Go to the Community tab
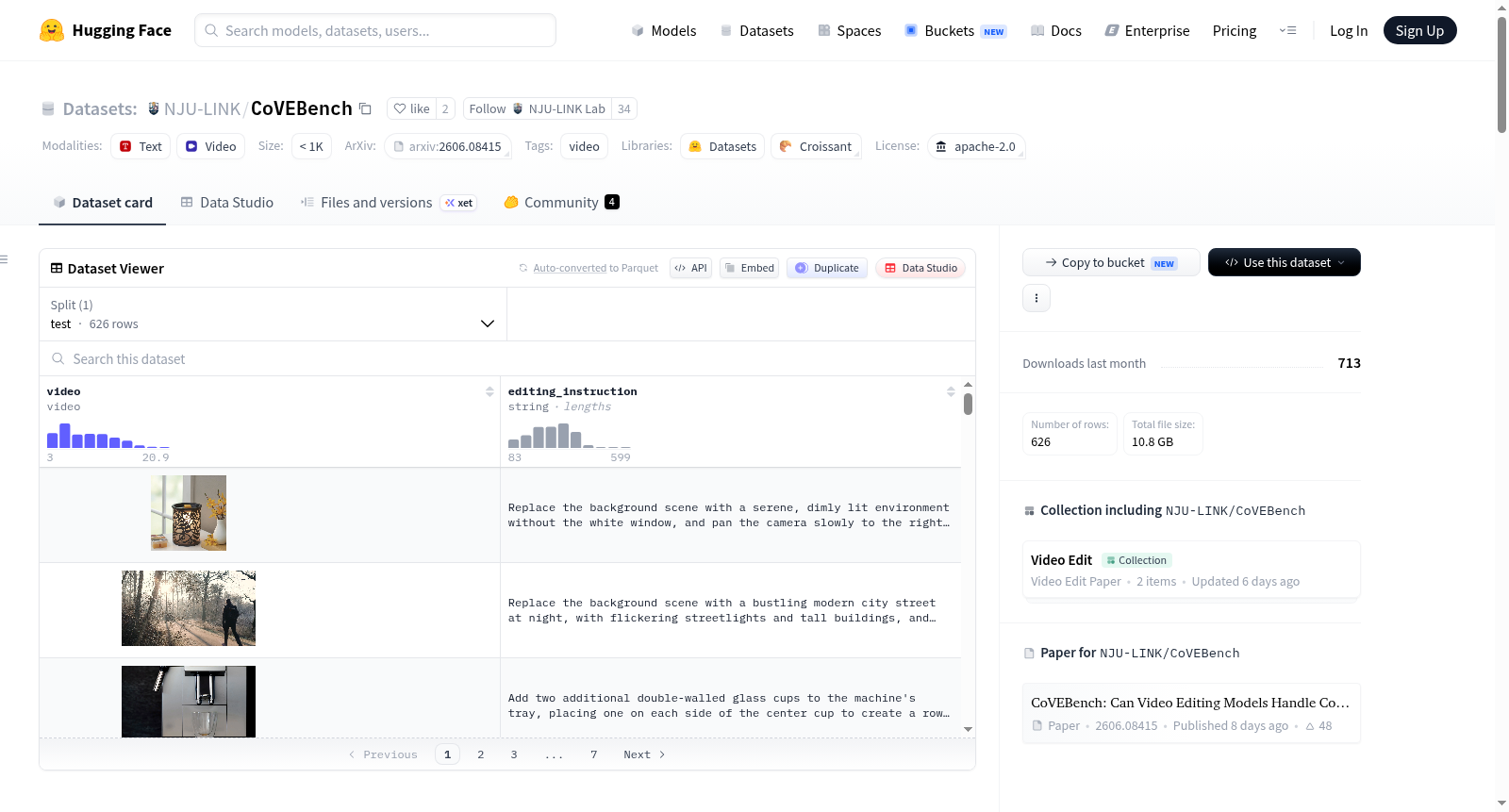The width and height of the screenshot is (1509, 812). (561, 203)
